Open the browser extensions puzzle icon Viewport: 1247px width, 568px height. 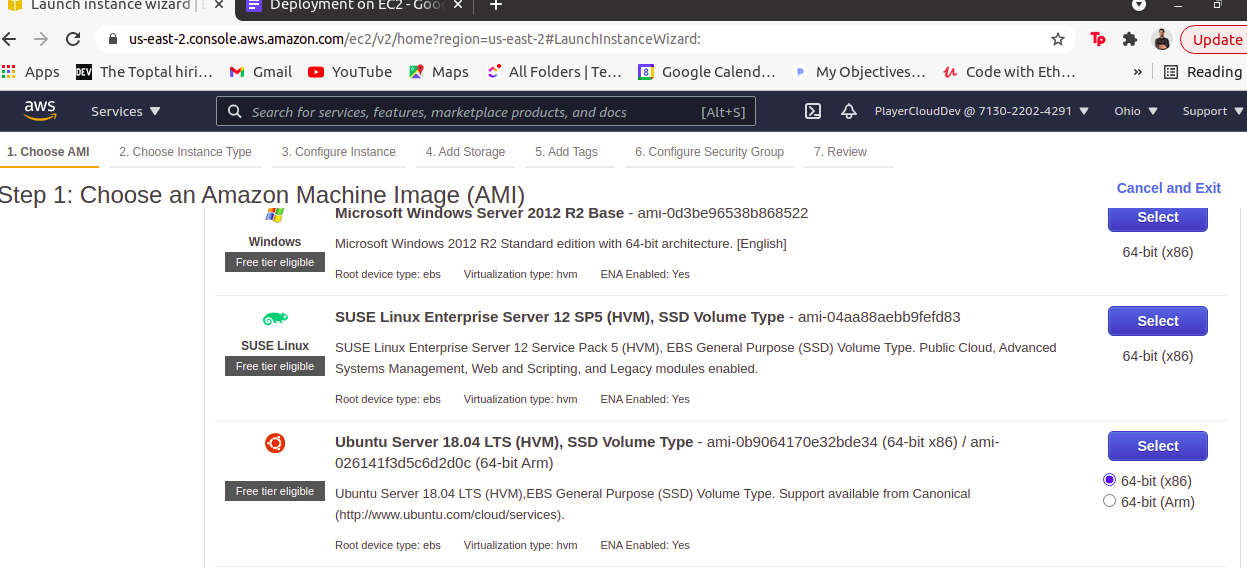[x=1130, y=39]
